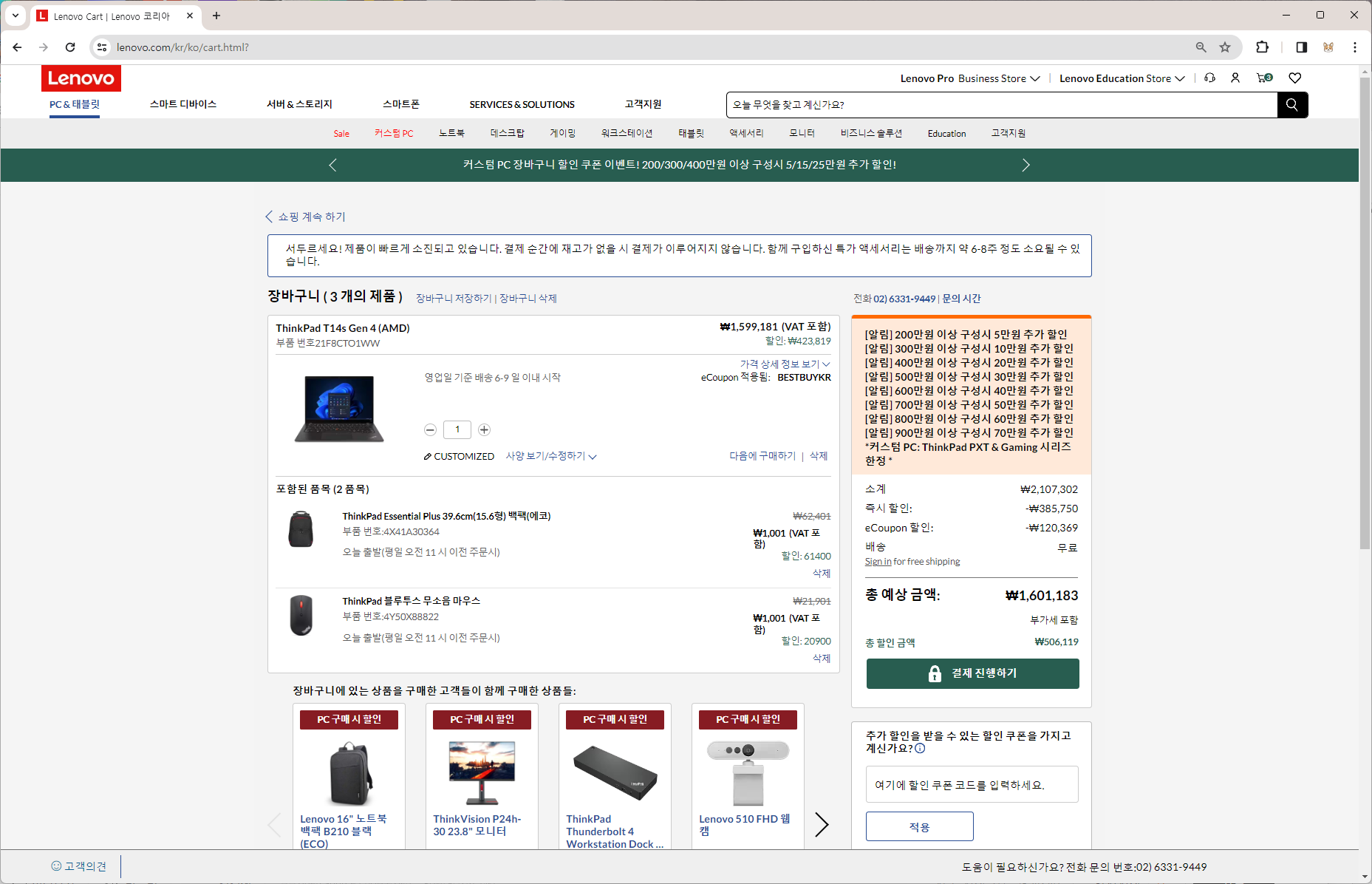Open browser extensions puzzle icon

click(x=1263, y=47)
